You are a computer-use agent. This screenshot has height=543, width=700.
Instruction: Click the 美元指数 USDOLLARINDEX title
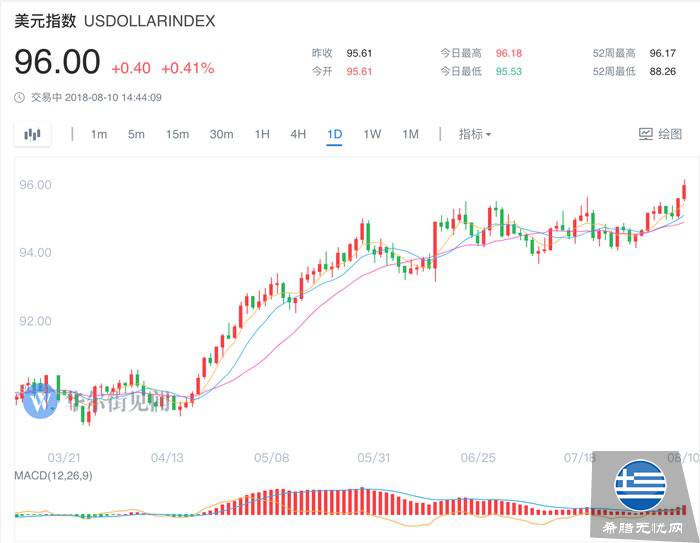(x=114, y=21)
